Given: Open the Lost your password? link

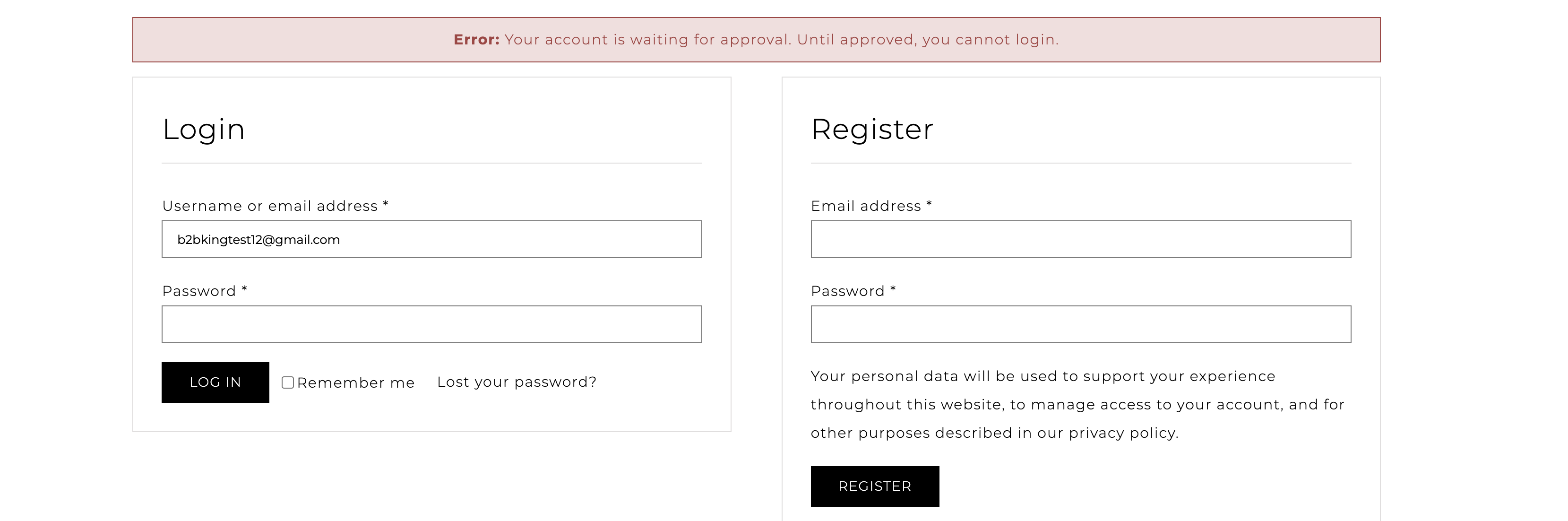Looking at the screenshot, I should coord(517,382).
